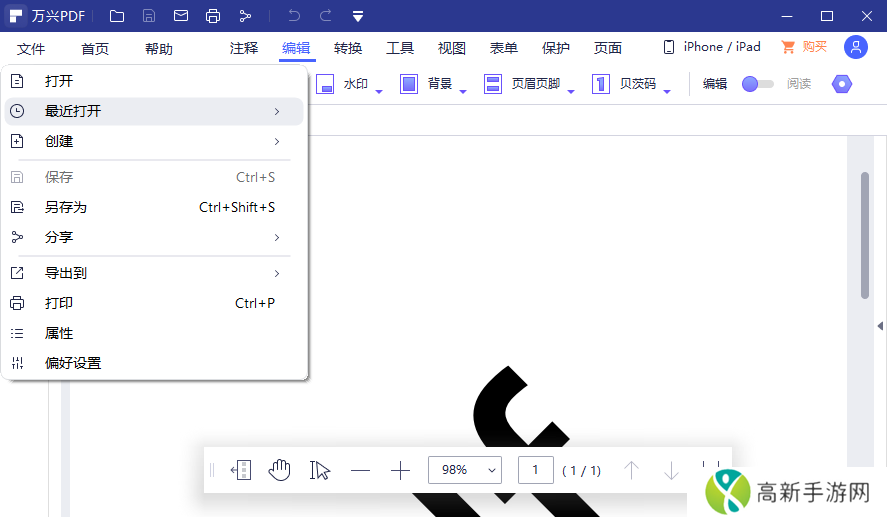The width and height of the screenshot is (887, 517).
Task: Click the vertical scrollbar thumb
Action: (x=865, y=235)
